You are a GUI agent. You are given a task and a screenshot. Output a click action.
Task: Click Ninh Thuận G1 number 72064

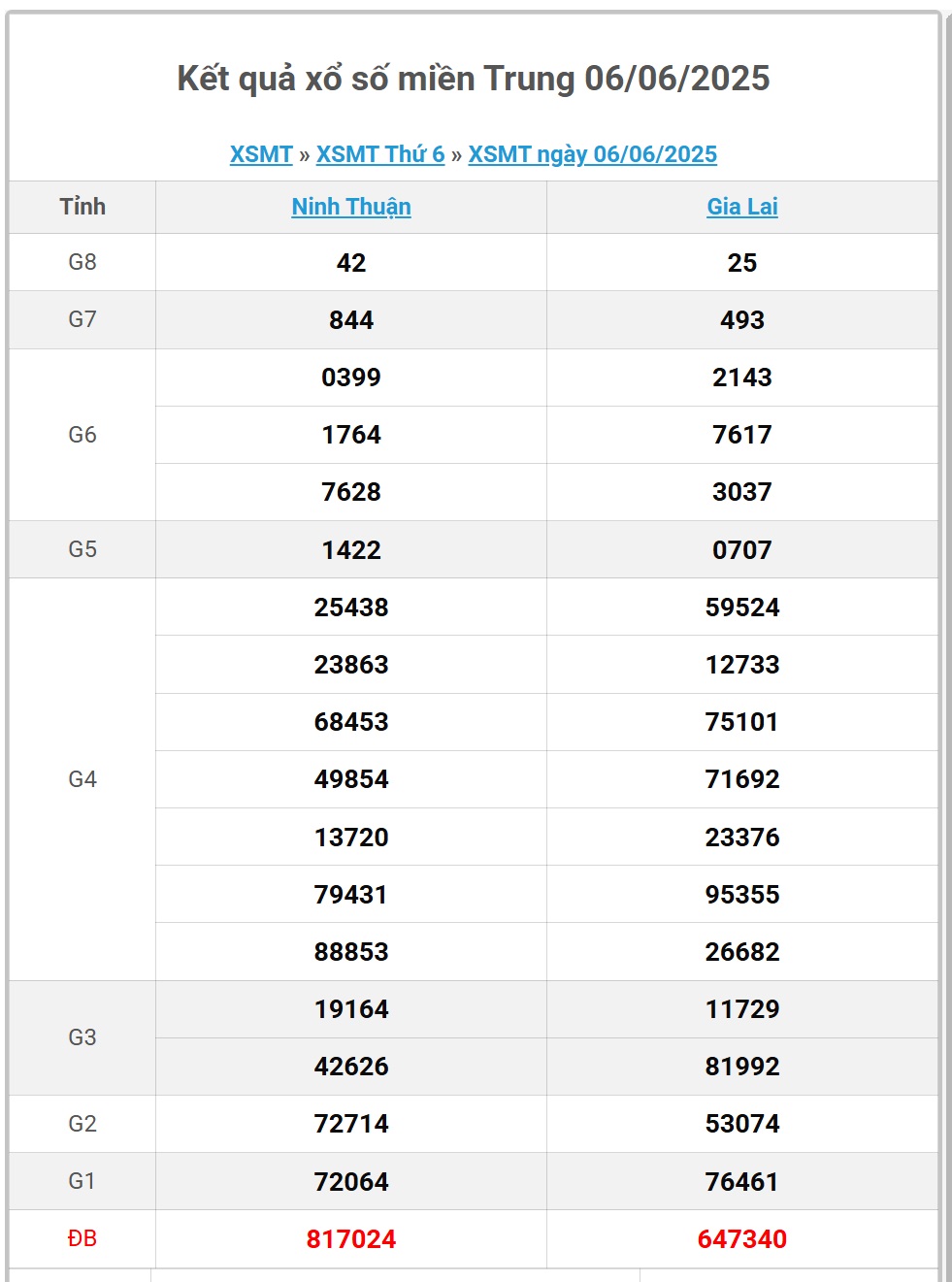click(351, 1182)
